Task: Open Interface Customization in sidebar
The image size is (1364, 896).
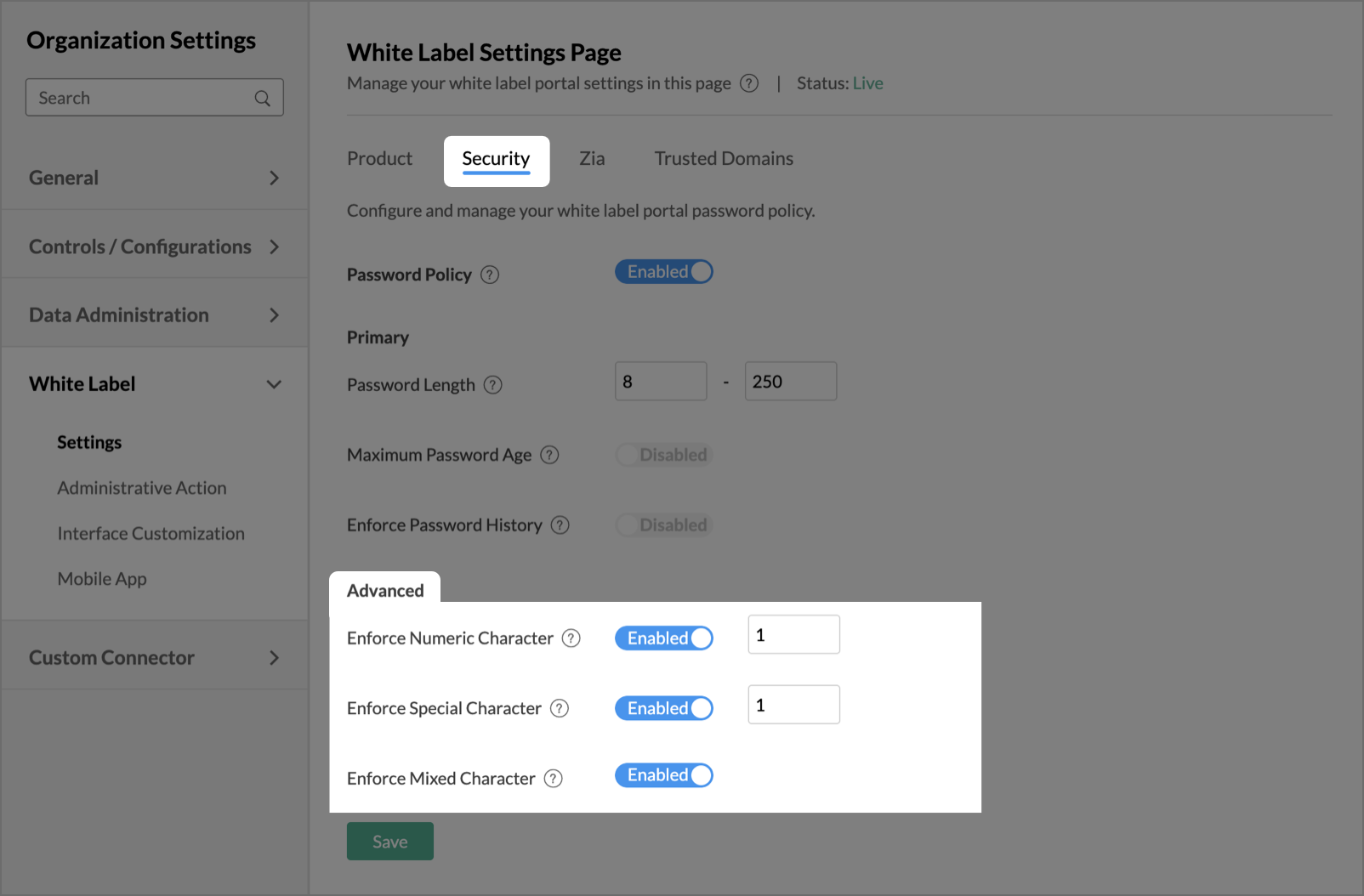Action: click(151, 534)
